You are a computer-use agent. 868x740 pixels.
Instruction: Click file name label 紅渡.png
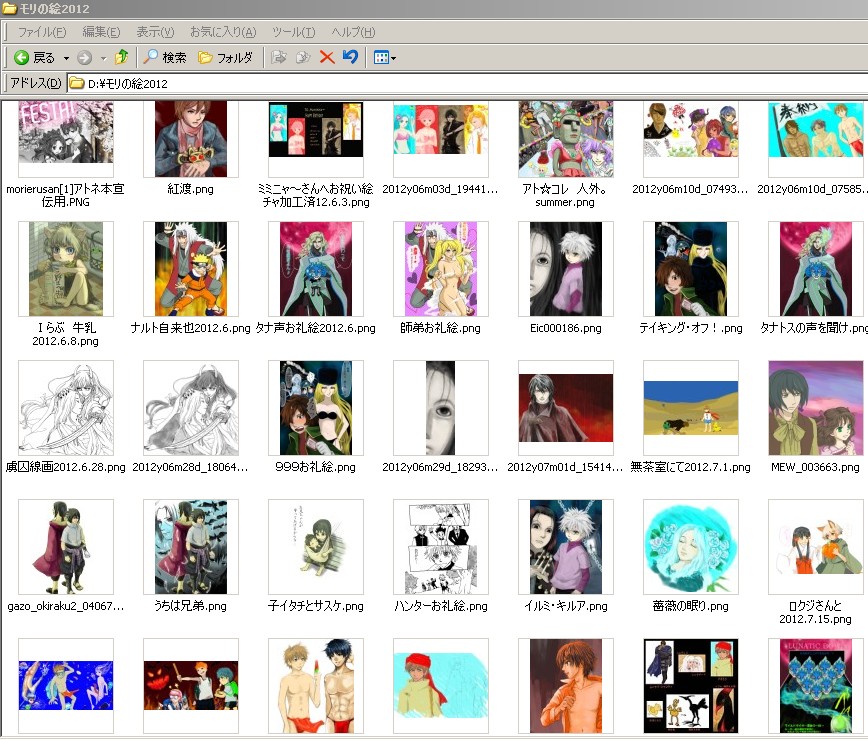190,189
